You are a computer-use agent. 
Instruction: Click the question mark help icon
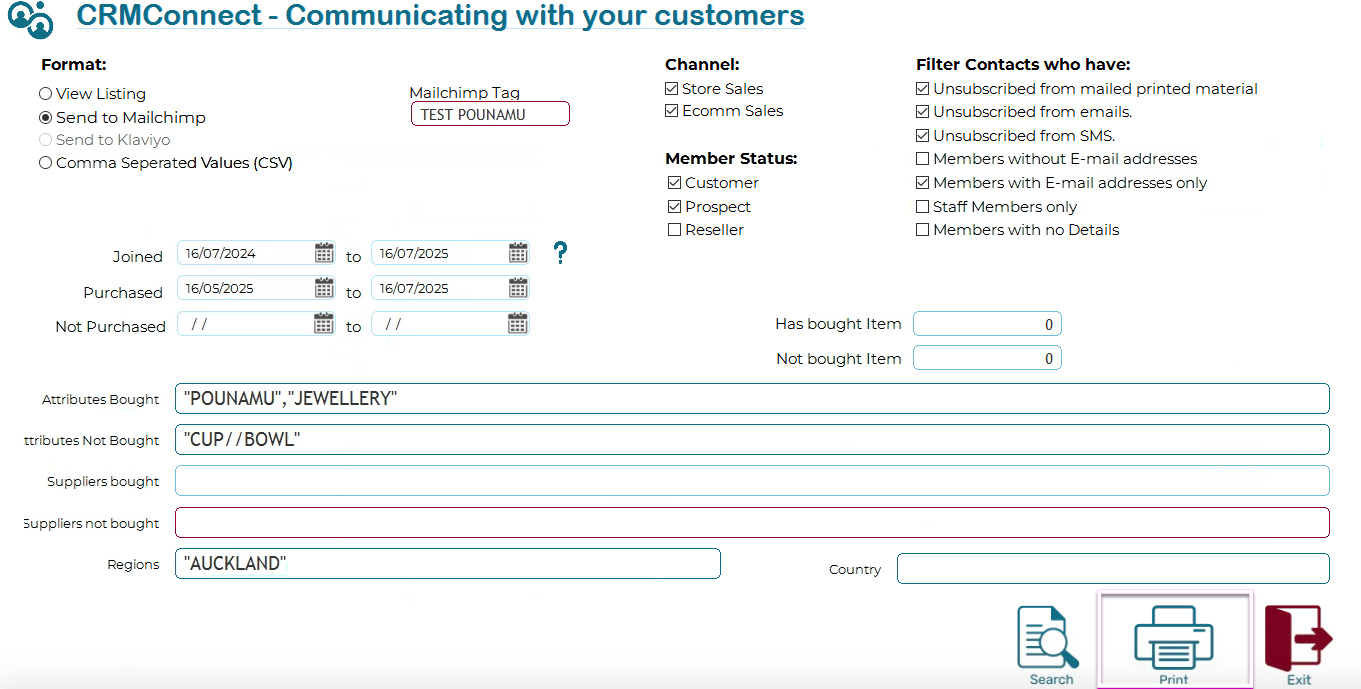561,253
